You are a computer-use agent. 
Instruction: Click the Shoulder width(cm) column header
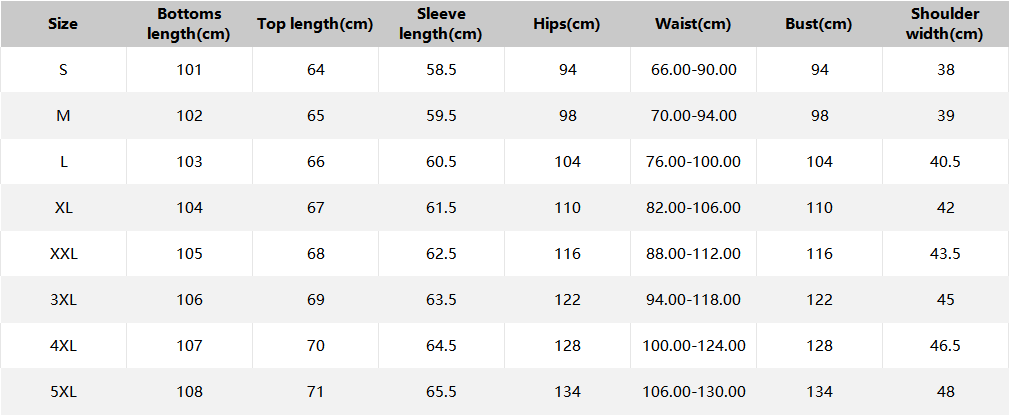coord(945,24)
